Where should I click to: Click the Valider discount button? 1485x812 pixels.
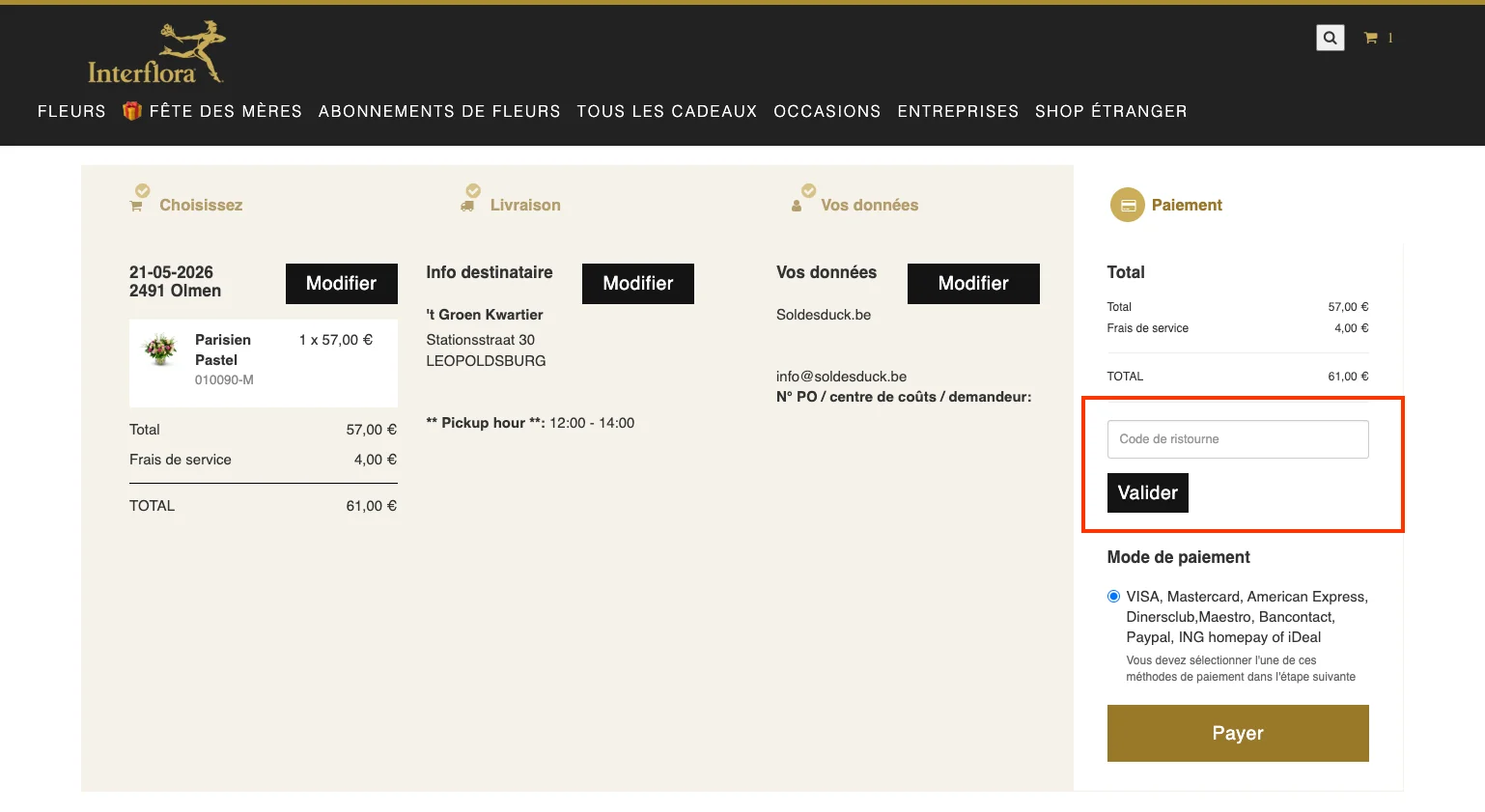(x=1148, y=492)
